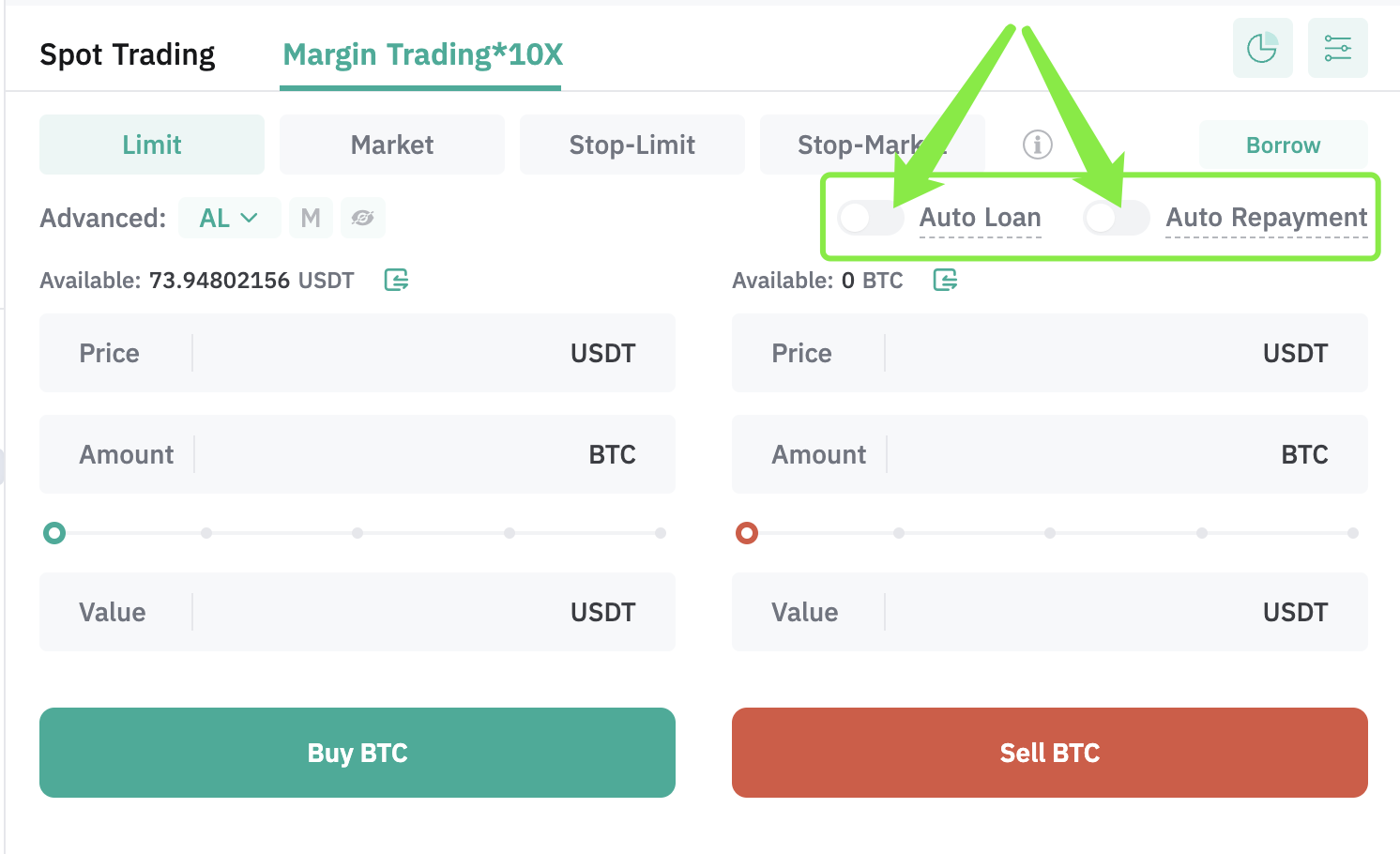This screenshot has width=1400, height=854.
Task: Click the Borrow button
Action: click(1283, 145)
